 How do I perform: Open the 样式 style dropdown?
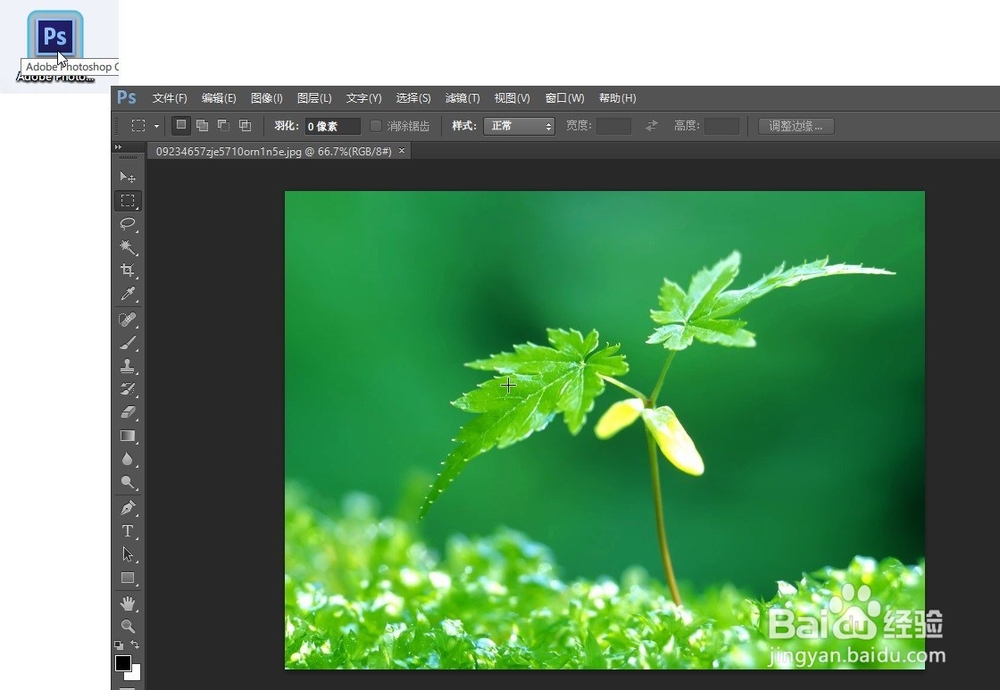518,126
